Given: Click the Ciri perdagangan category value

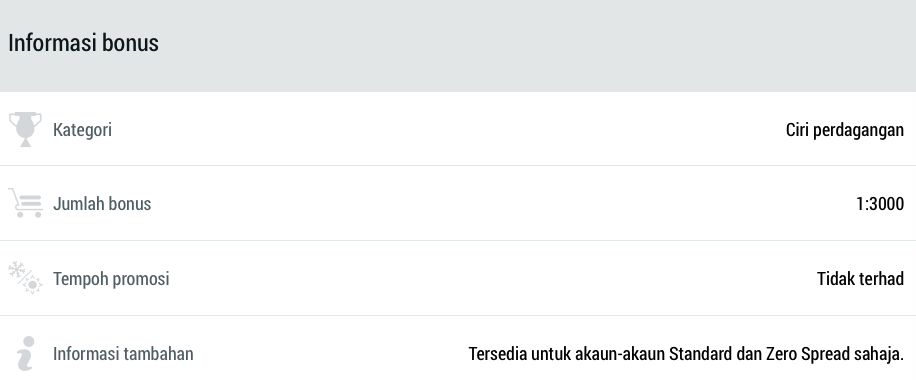Looking at the screenshot, I should 845,130.
